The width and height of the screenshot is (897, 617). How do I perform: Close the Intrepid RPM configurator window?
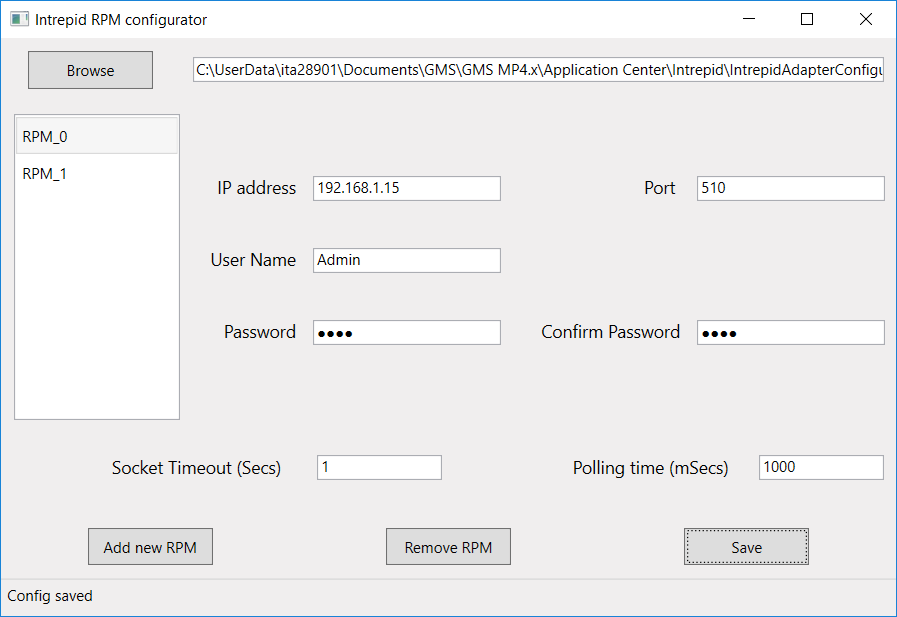pyautogui.click(x=866, y=19)
